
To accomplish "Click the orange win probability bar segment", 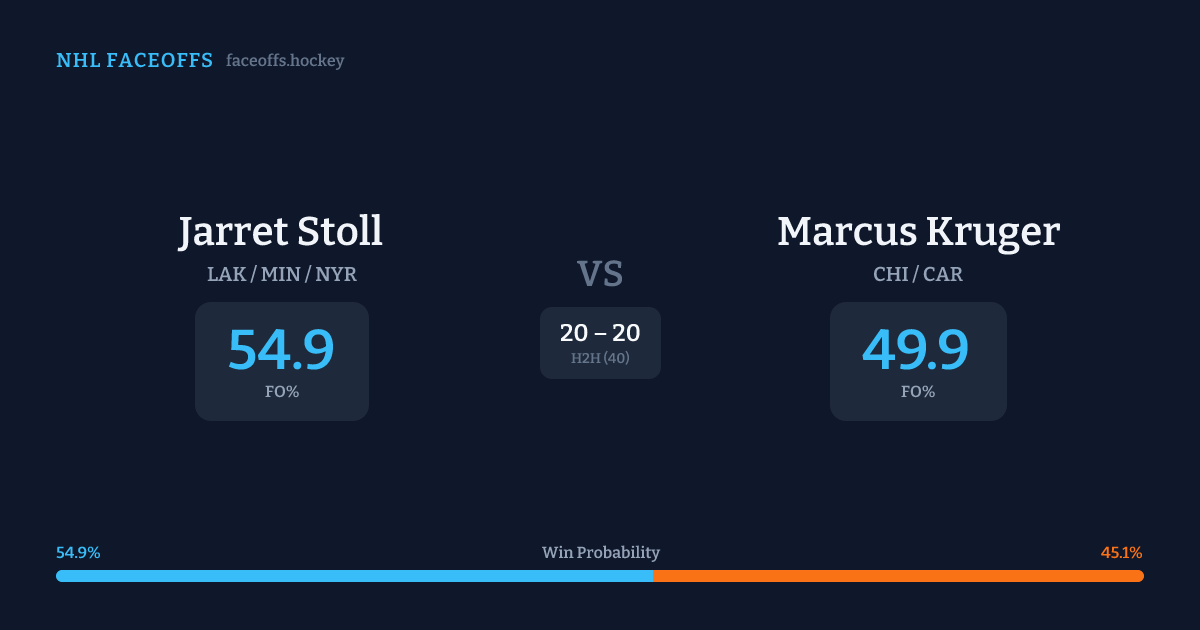I will 898,576.
